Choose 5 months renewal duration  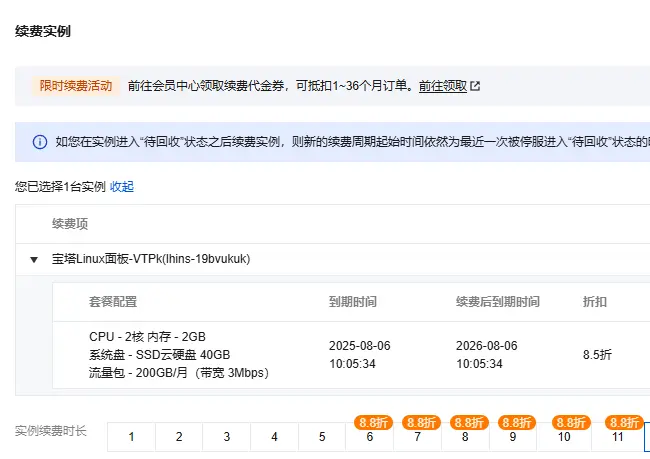click(322, 437)
